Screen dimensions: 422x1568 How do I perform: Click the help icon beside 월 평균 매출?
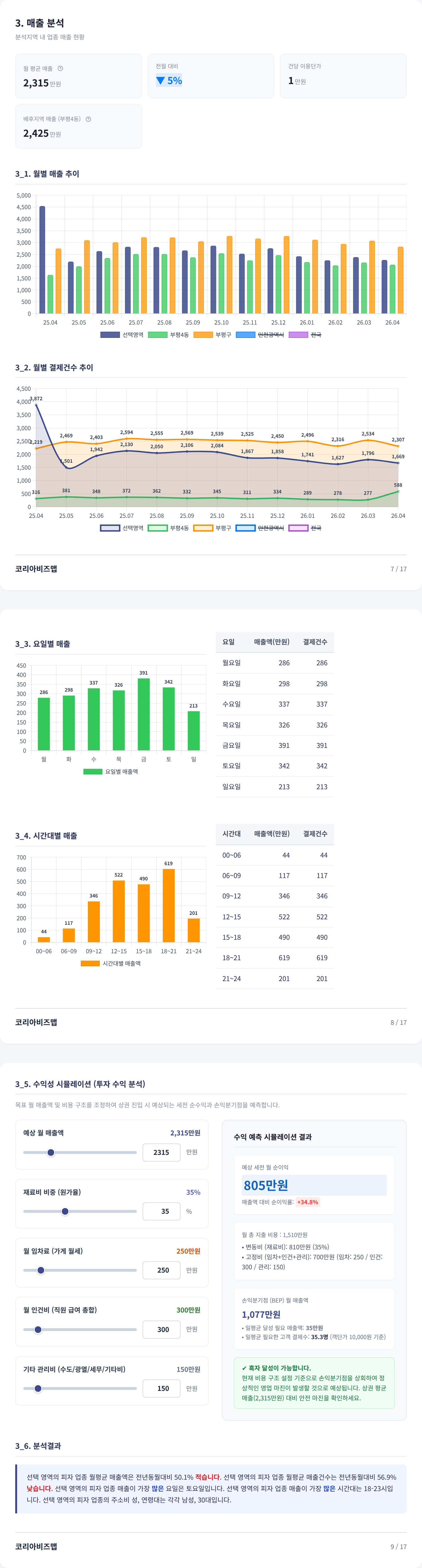click(x=60, y=68)
